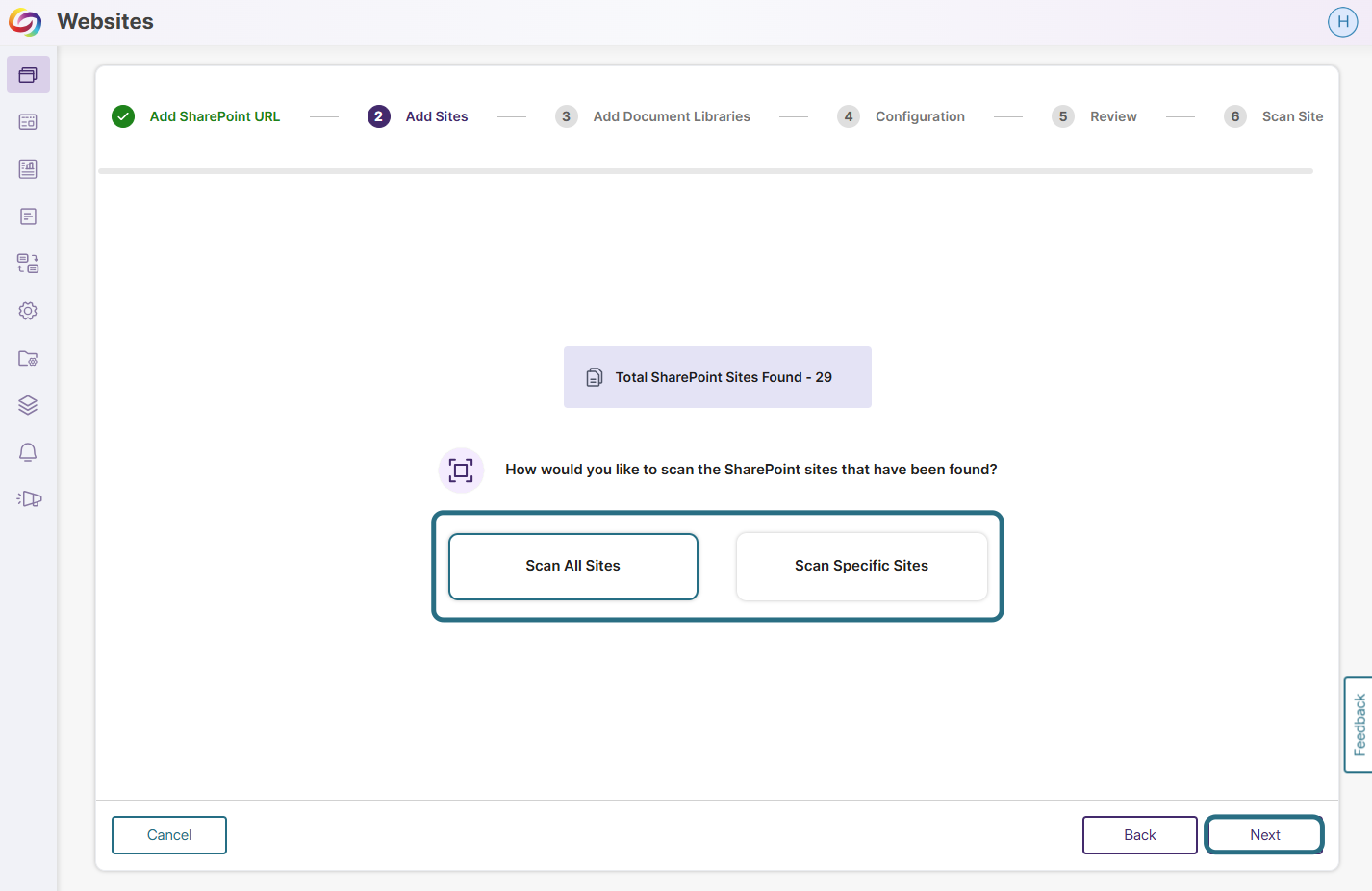Select the Scan Specific Sites option
Viewport: 1372px width, 891px height.
(x=861, y=567)
